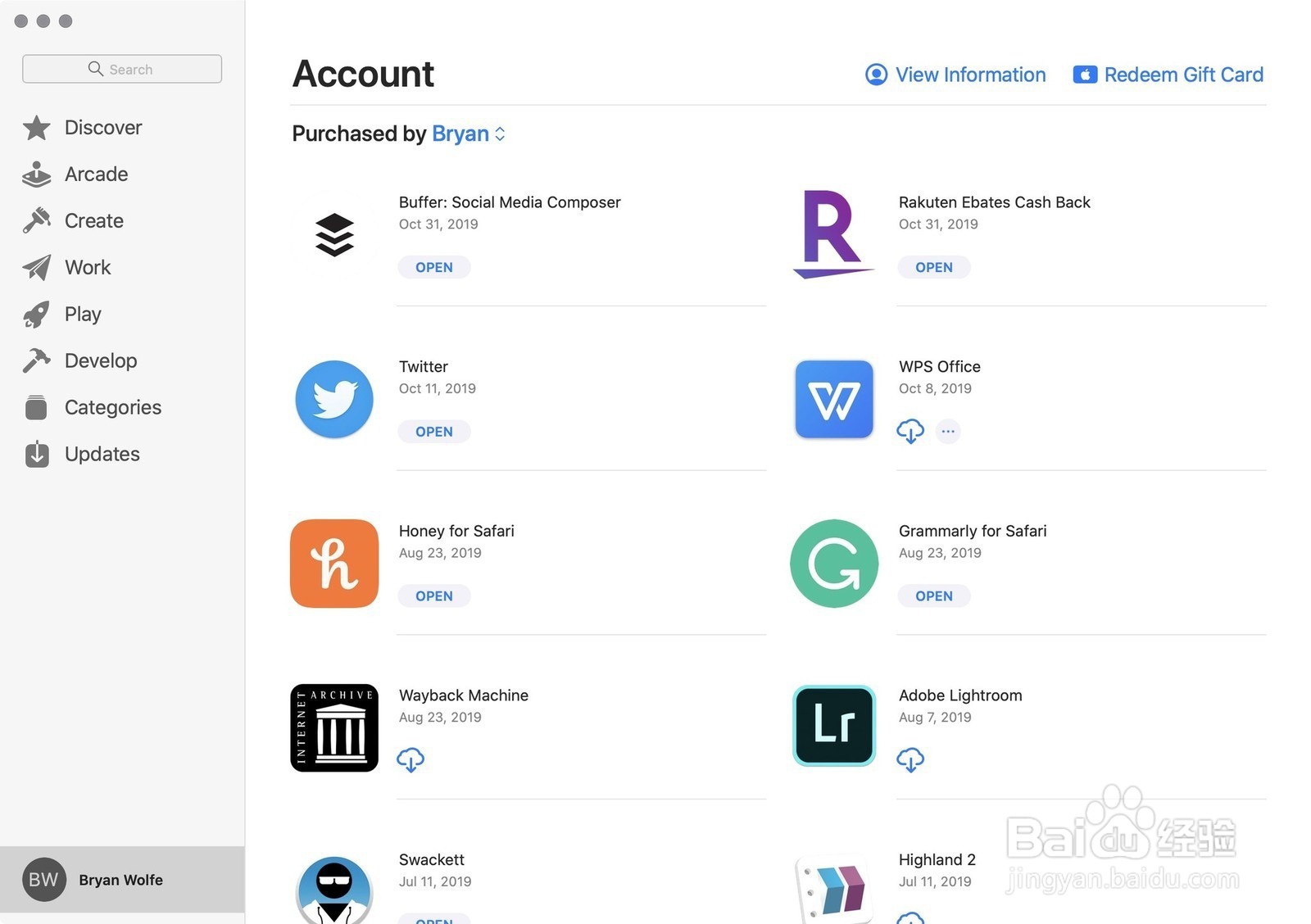Click the Create paintbrush icon
Screen dimensions: 1311x924
click(x=36, y=221)
